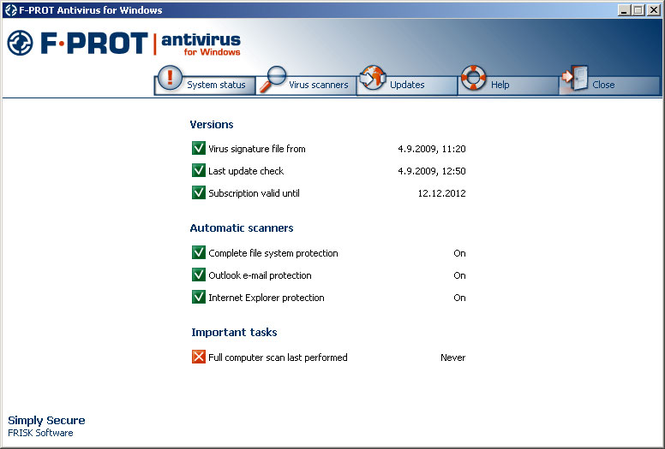The image size is (665, 449).
Task: Click the Versions section heading
Action: point(212,125)
